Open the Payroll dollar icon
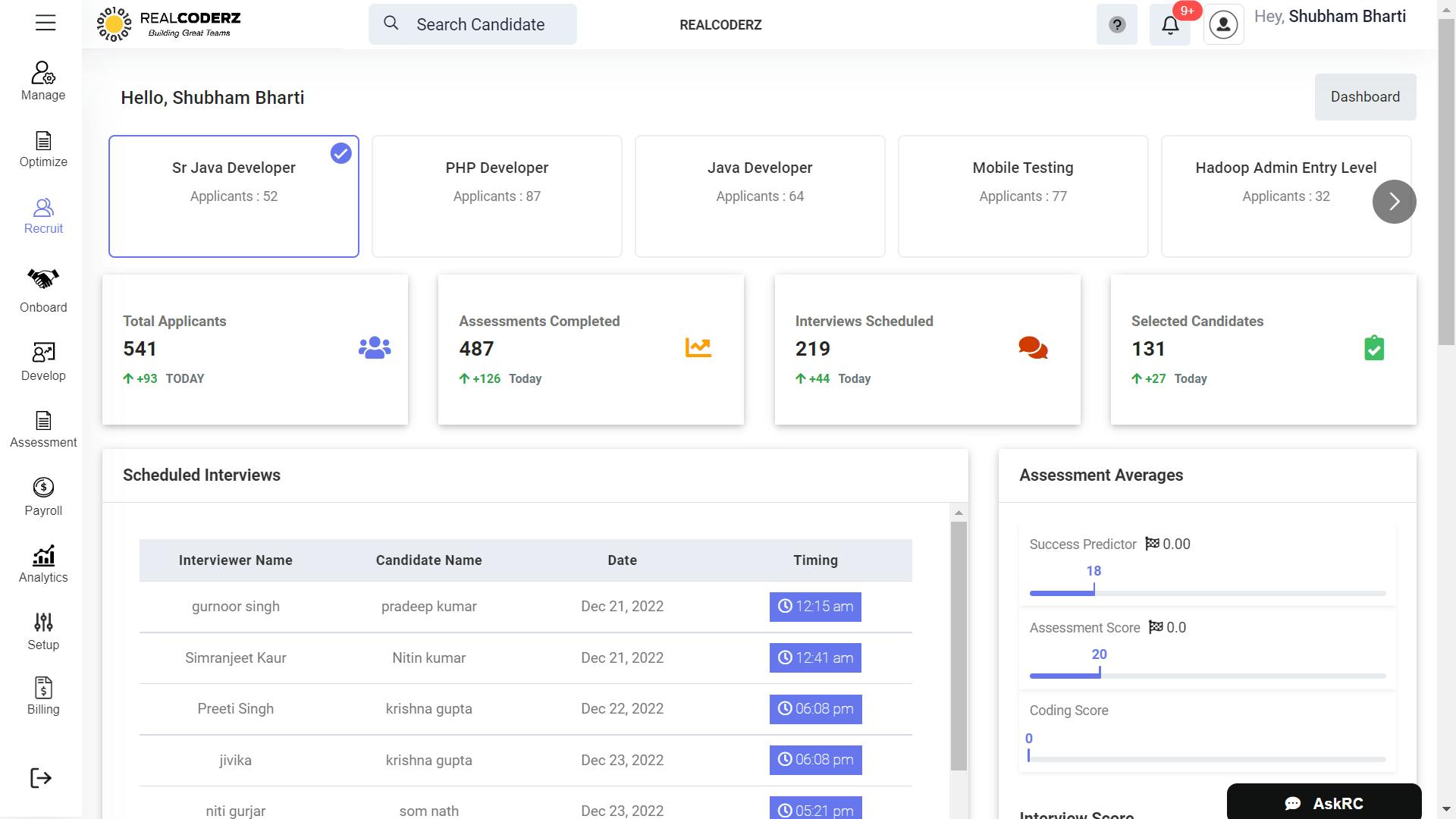Screen dimensions: 1456x819 point(43,487)
